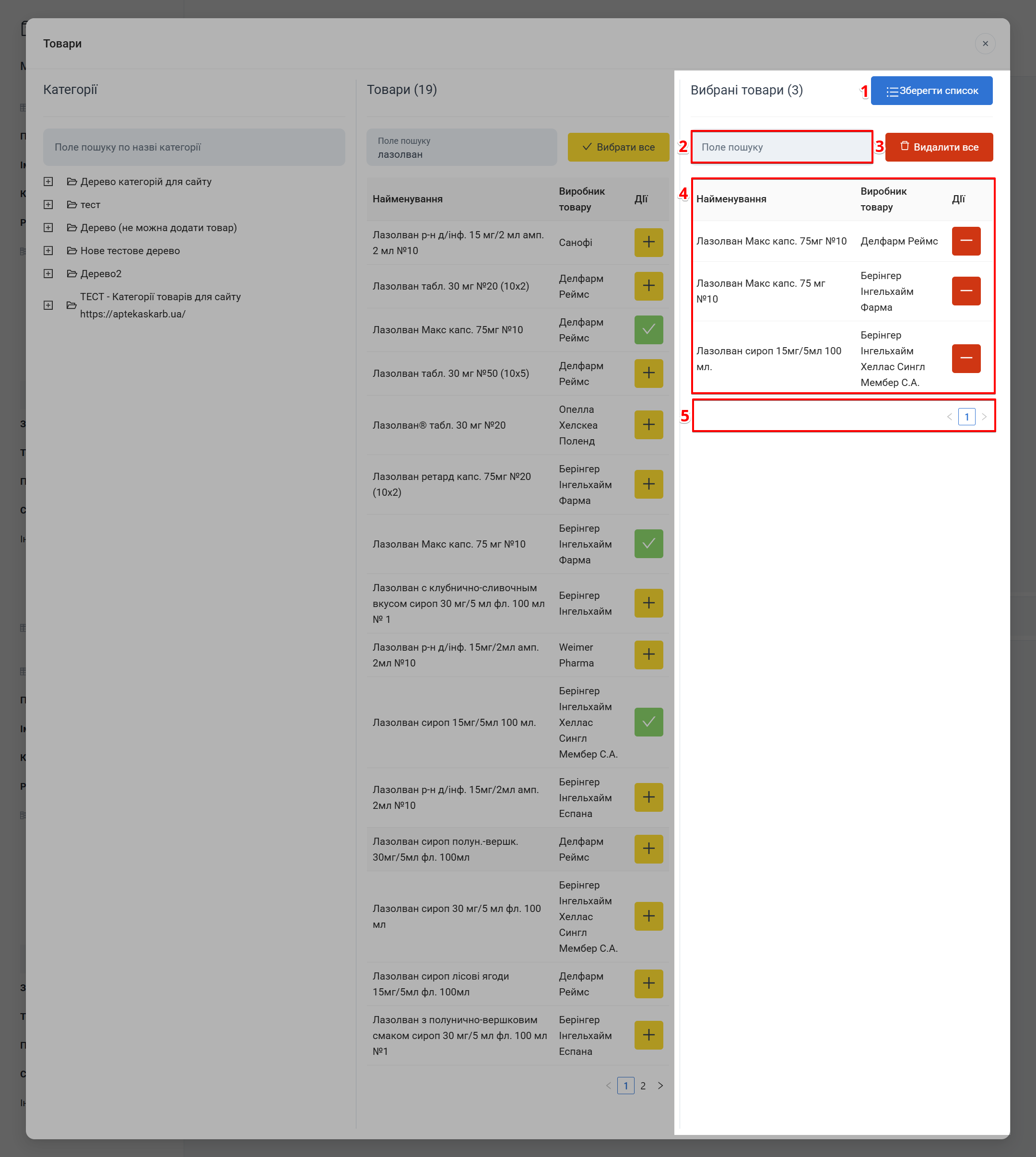The width and height of the screenshot is (1036, 1157).
Task: Expand Дерево категорій для сайту node
Action: pyautogui.click(x=48, y=182)
